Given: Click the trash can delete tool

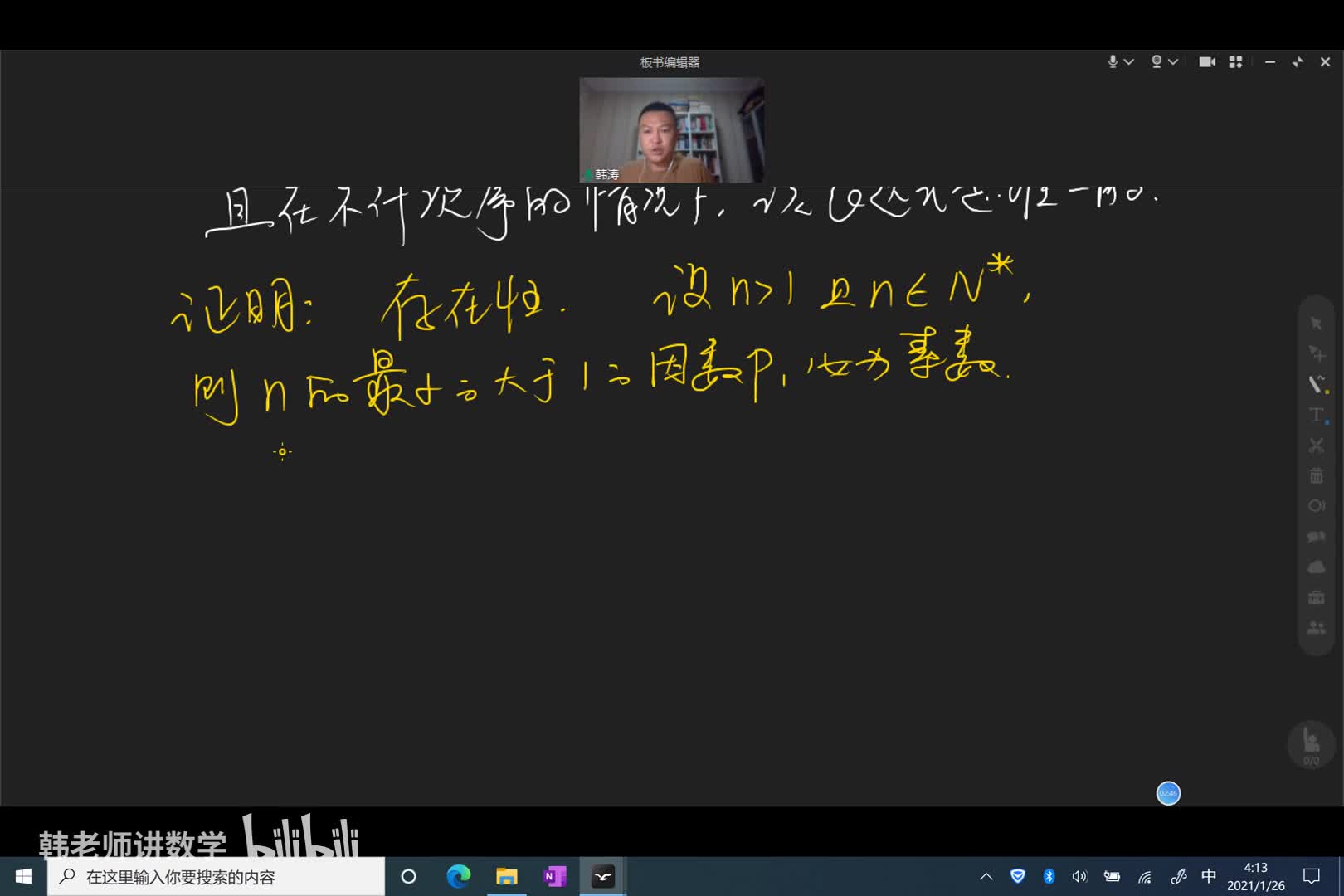Looking at the screenshot, I should coord(1317,475).
